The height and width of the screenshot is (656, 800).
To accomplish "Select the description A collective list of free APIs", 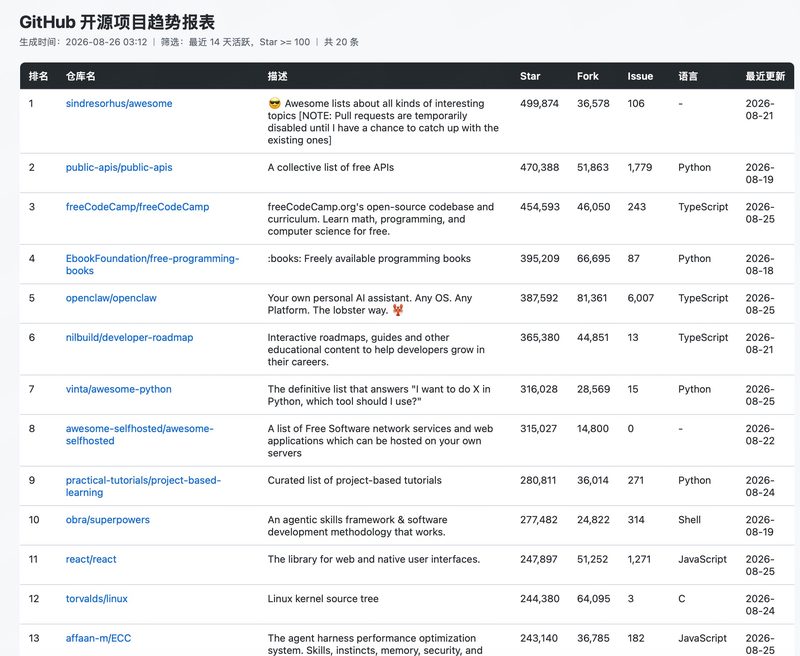I will tap(331, 167).
